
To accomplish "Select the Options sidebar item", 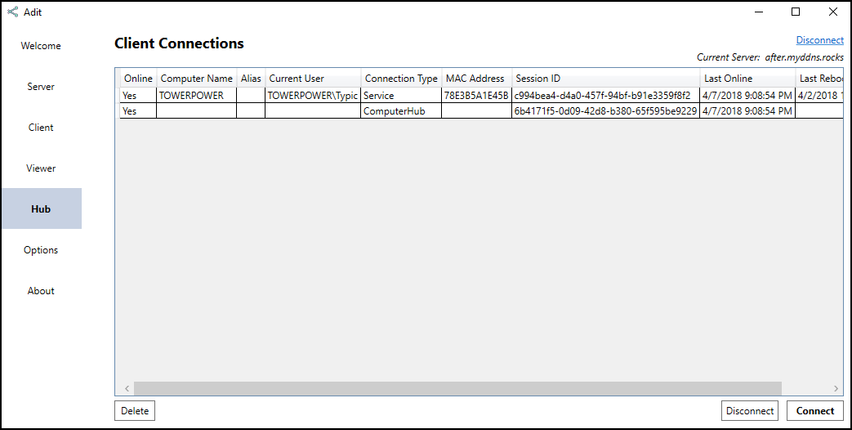I will (x=41, y=250).
